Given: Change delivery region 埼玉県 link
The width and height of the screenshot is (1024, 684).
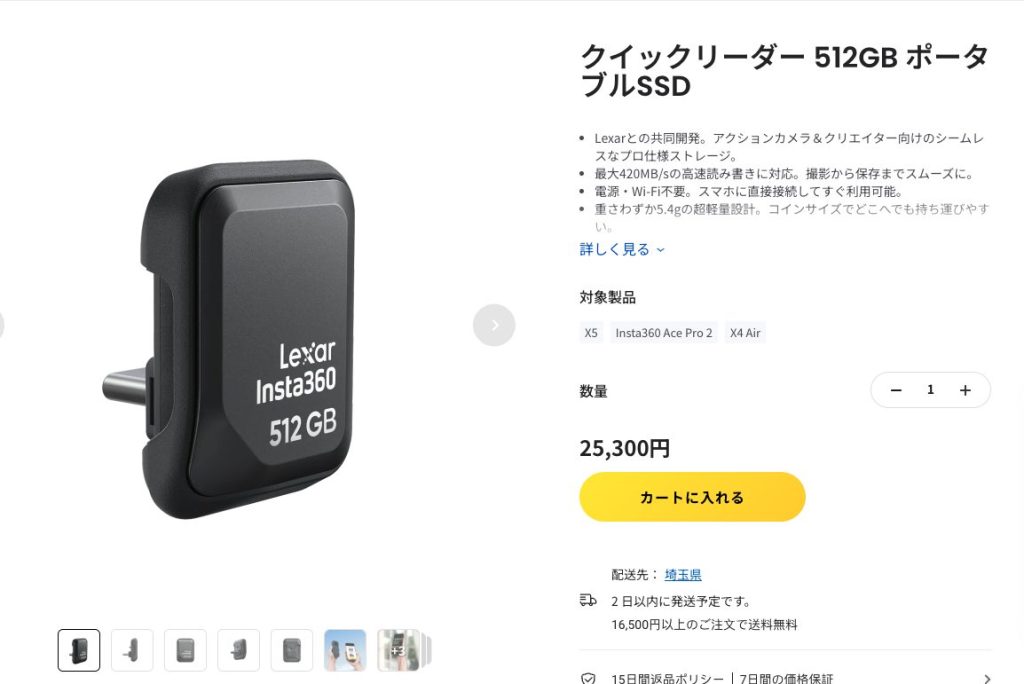Looking at the screenshot, I should (x=683, y=574).
